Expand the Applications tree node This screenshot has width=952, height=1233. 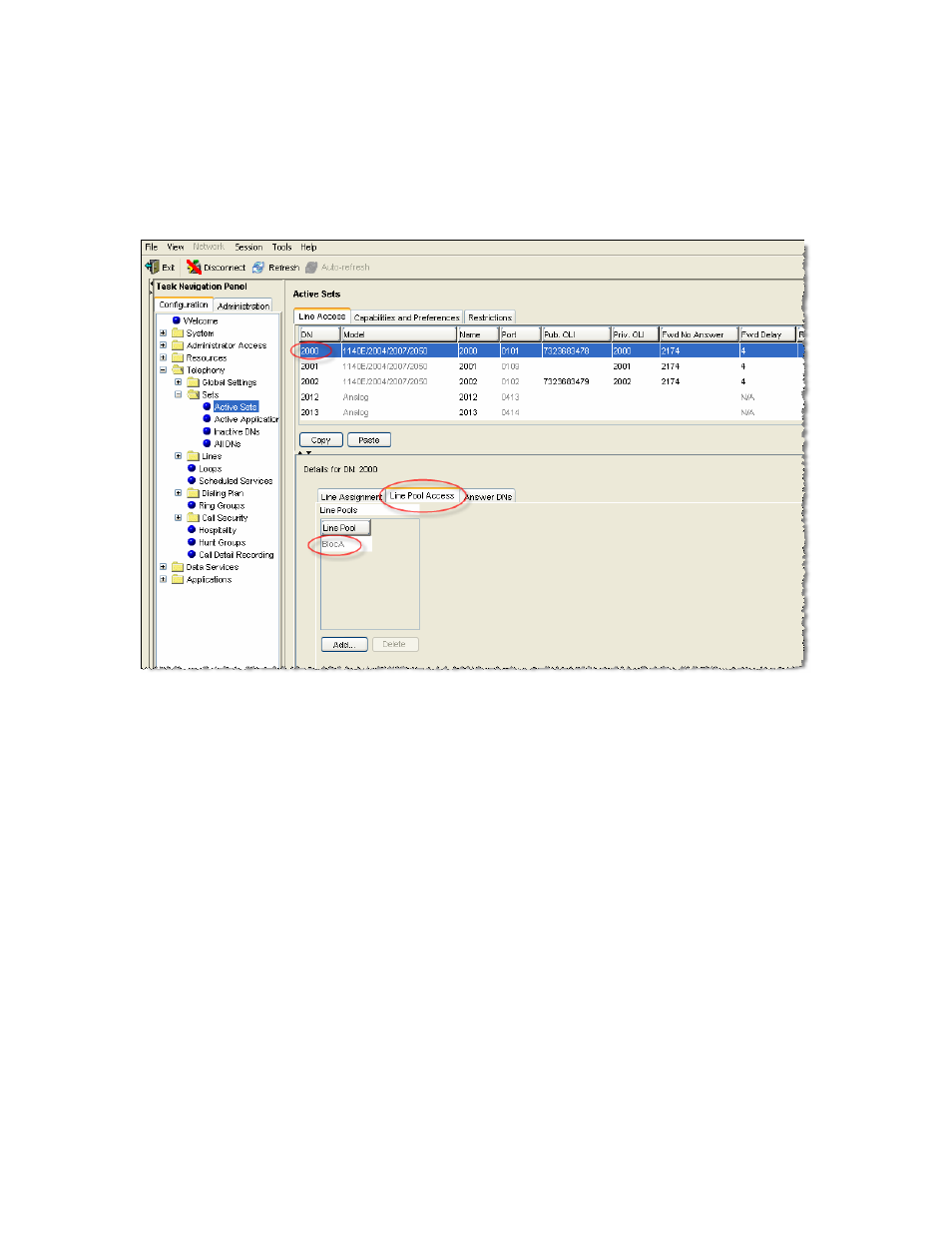click(x=164, y=579)
